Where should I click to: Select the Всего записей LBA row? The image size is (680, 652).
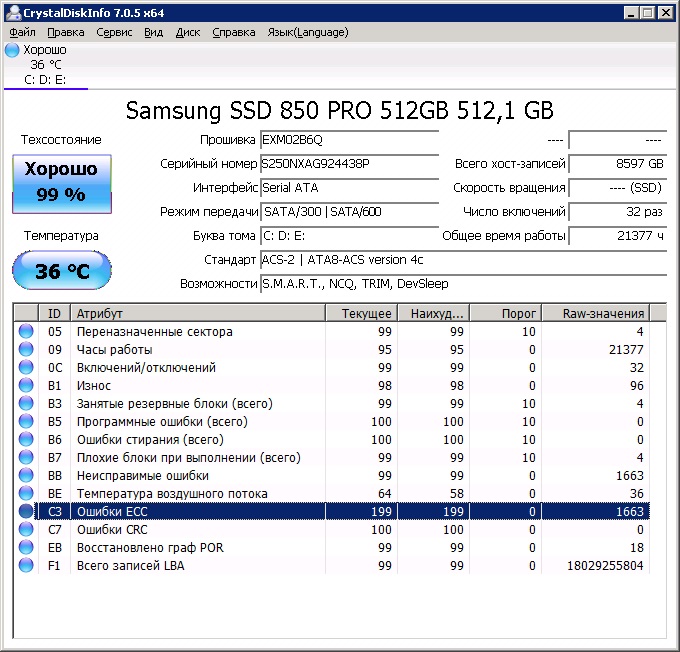(332, 565)
